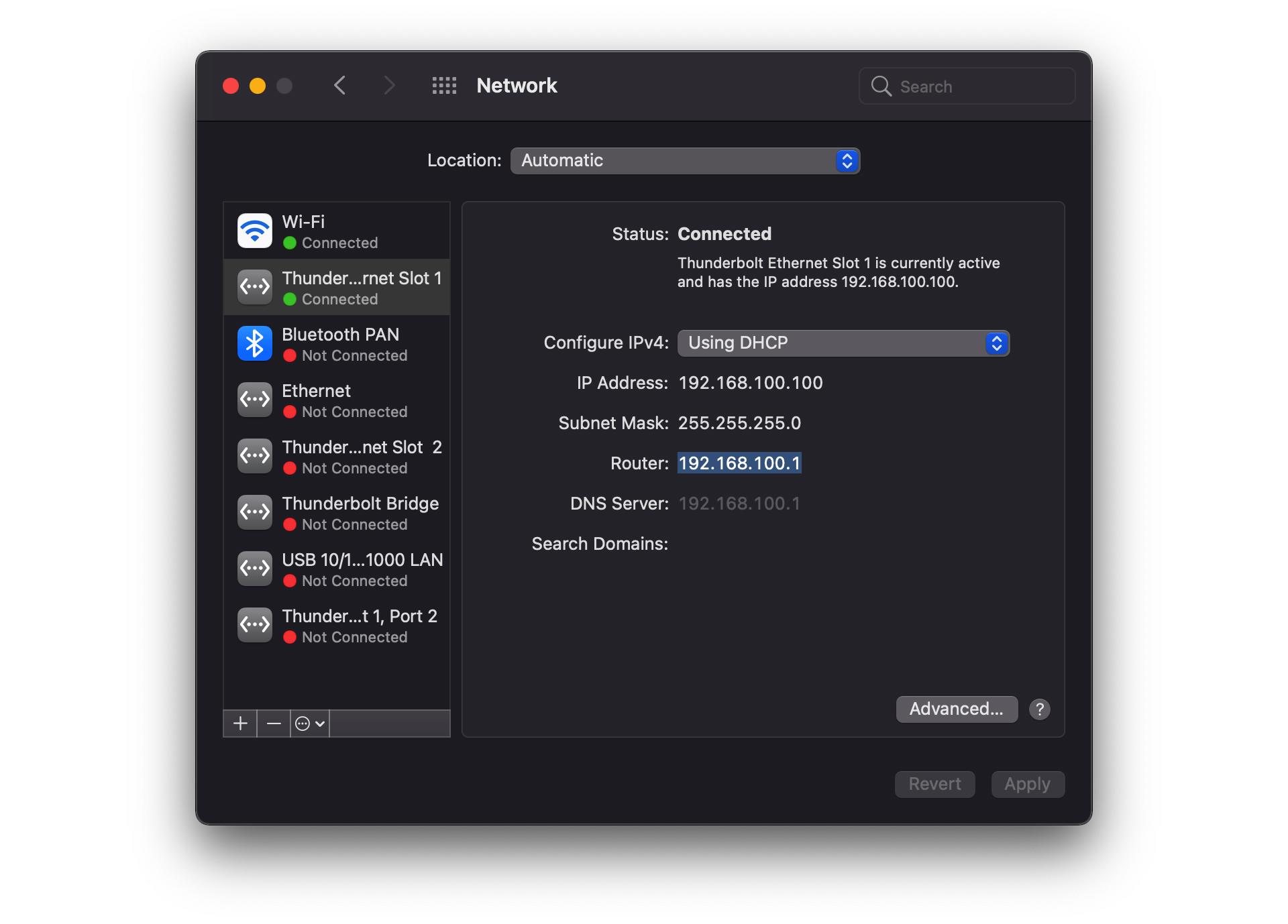
Task: Open the Advanced settings button
Action: pos(956,709)
